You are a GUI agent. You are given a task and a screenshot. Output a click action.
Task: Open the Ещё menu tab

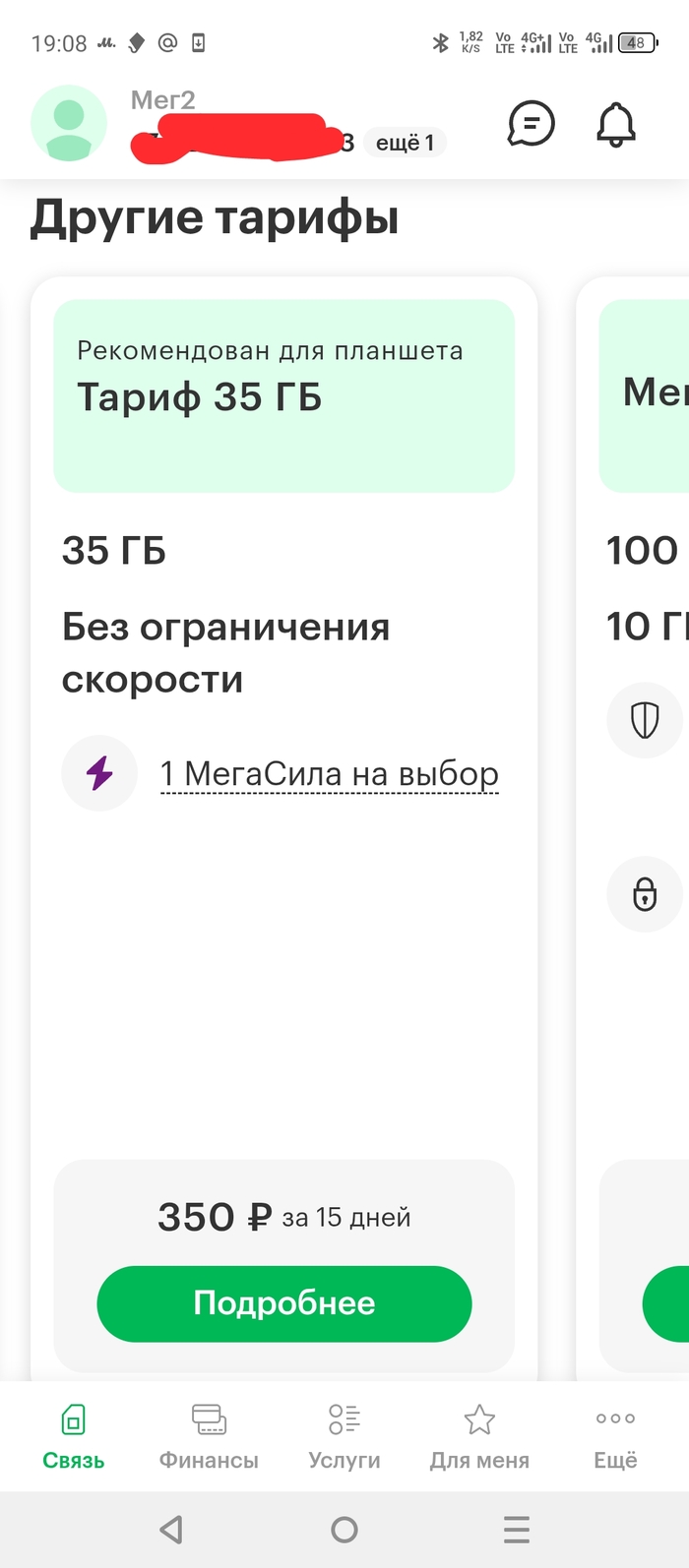[615, 1435]
